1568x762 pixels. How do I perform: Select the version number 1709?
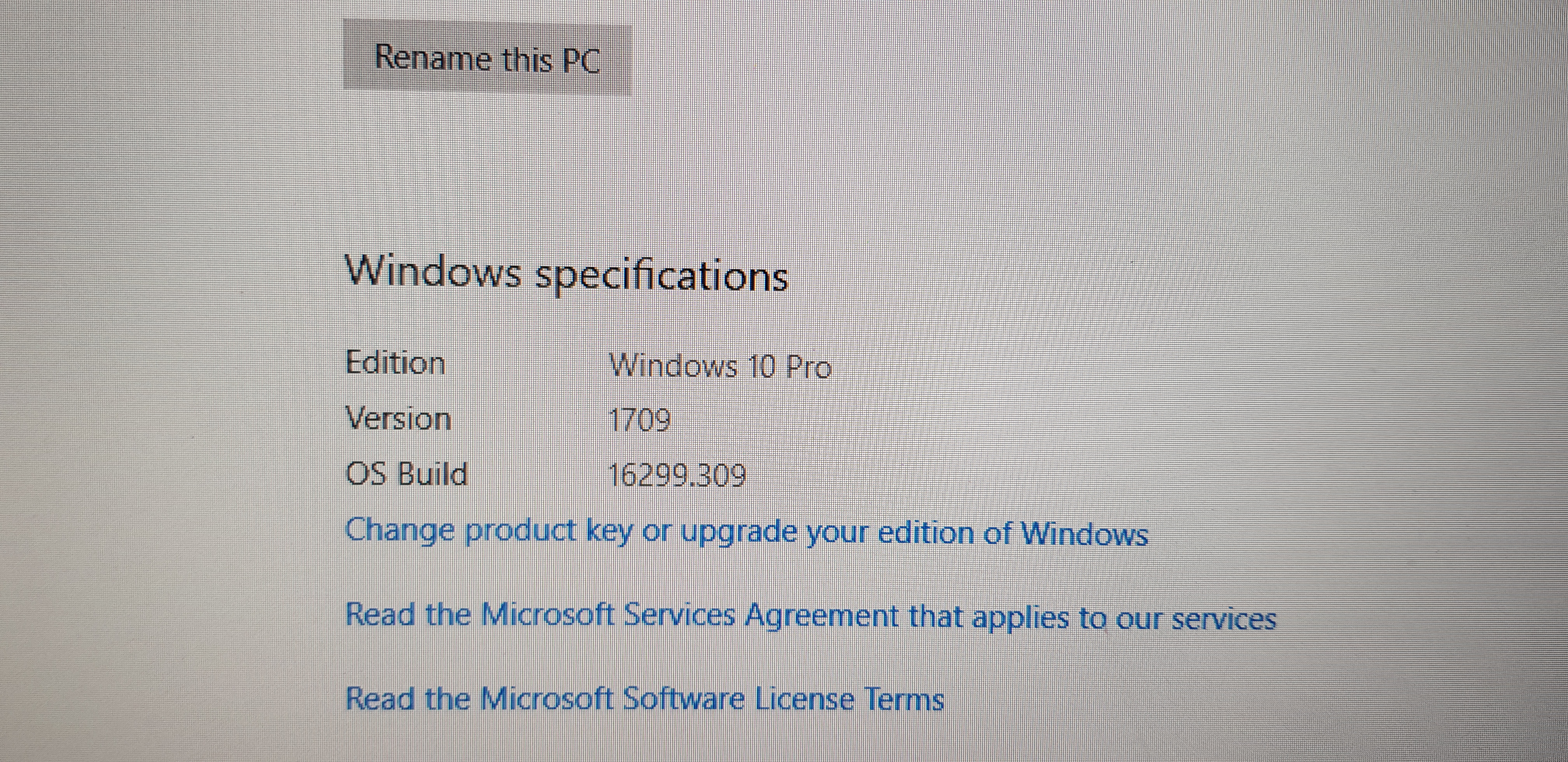[640, 420]
